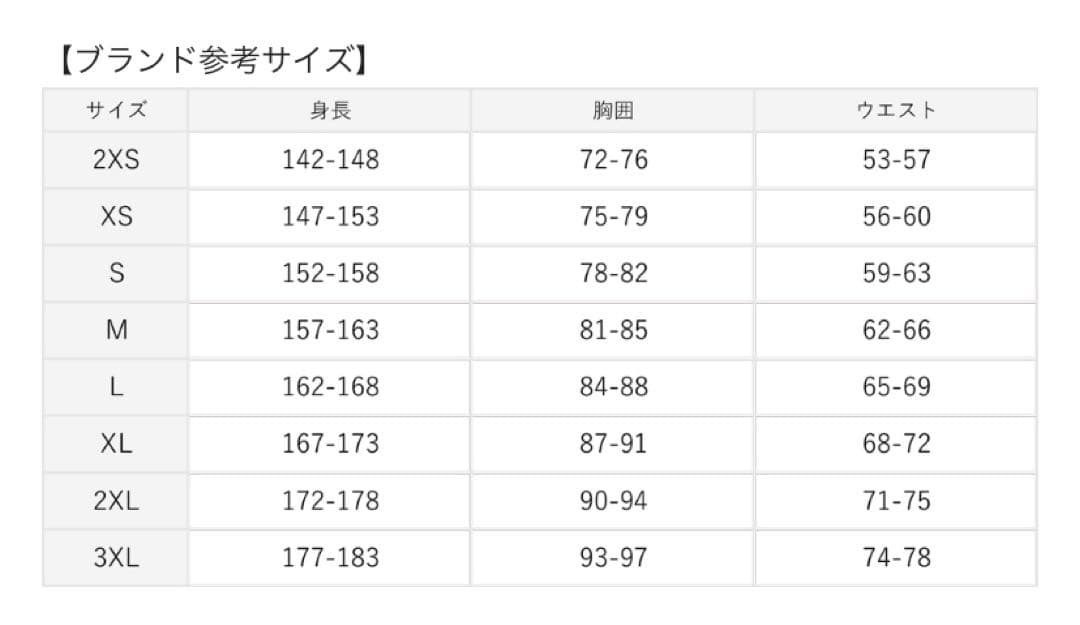Select the S size row label

pyautogui.click(x=116, y=273)
